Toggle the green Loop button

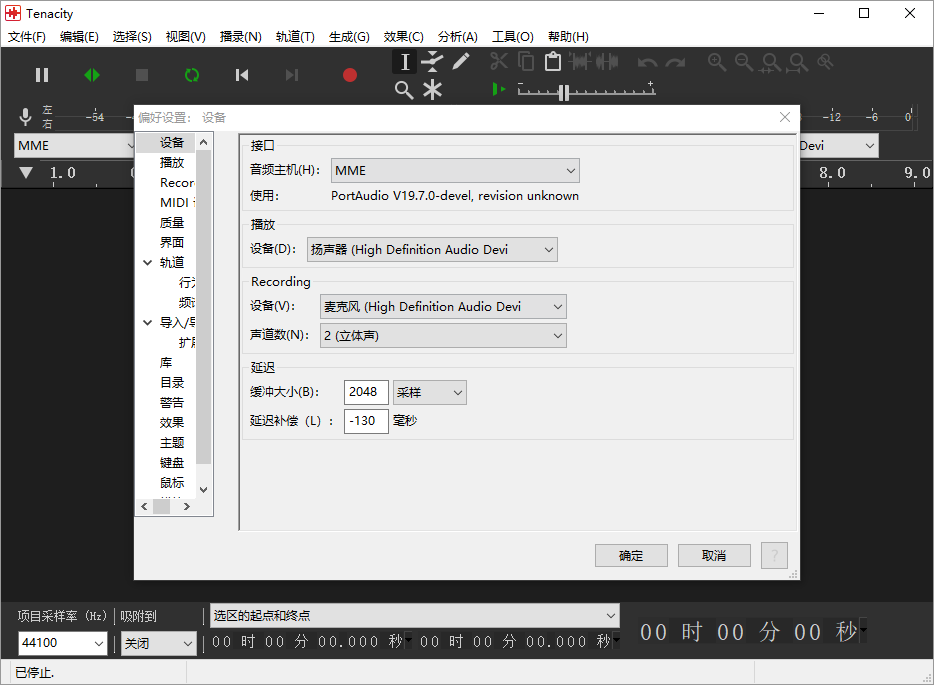click(192, 75)
